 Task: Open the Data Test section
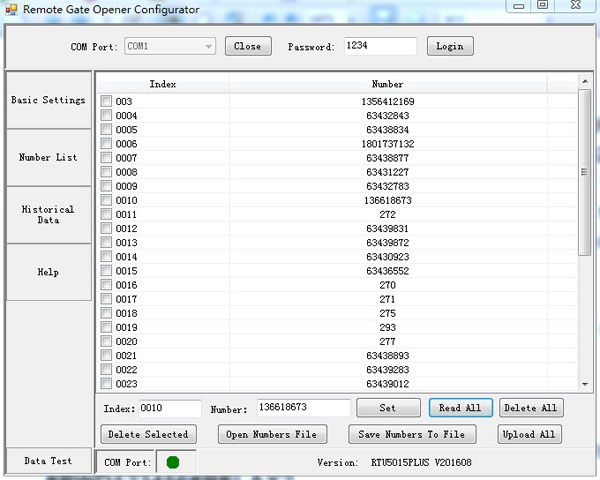[x=48, y=461]
